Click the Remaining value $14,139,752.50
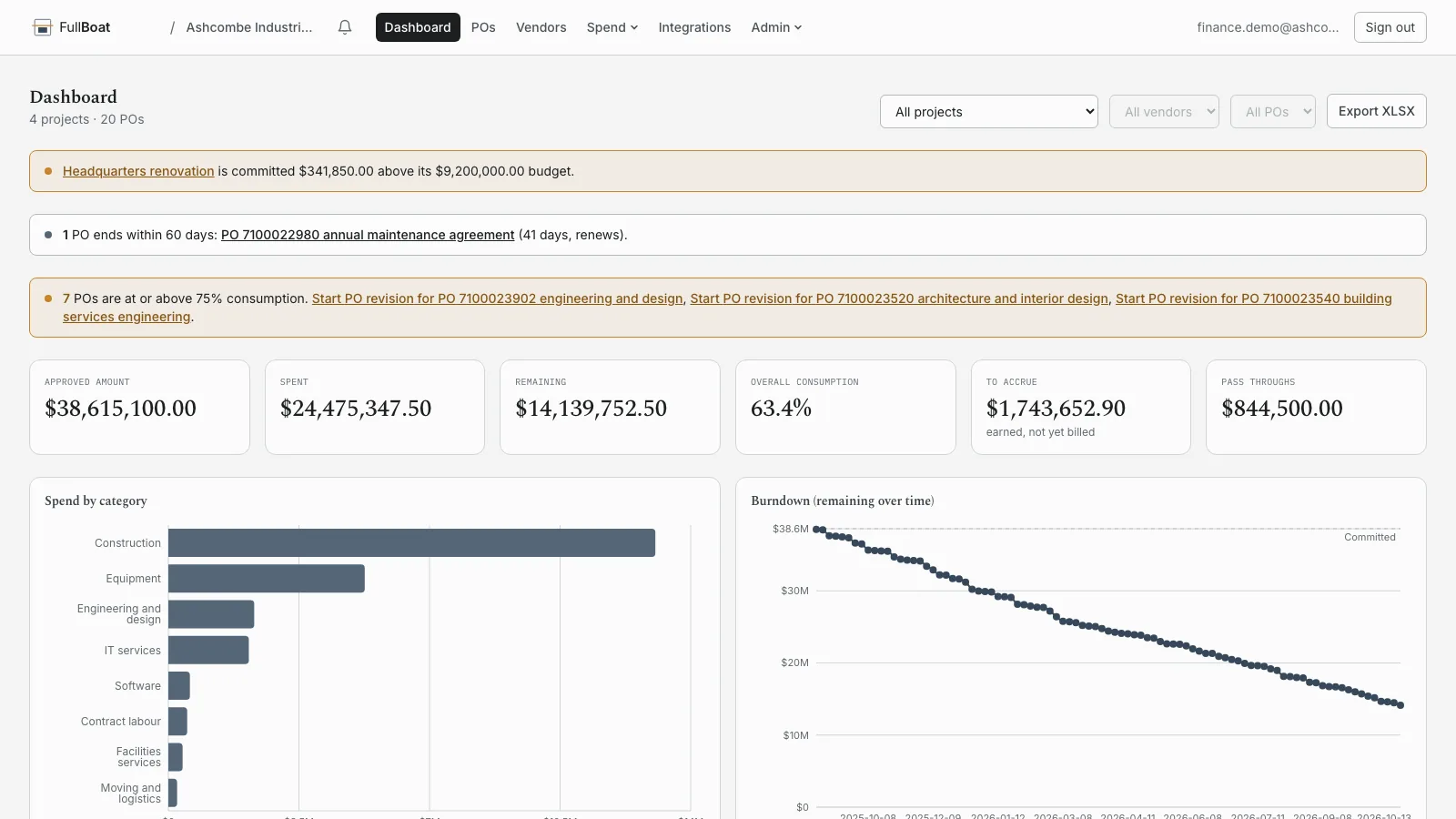 (591, 409)
